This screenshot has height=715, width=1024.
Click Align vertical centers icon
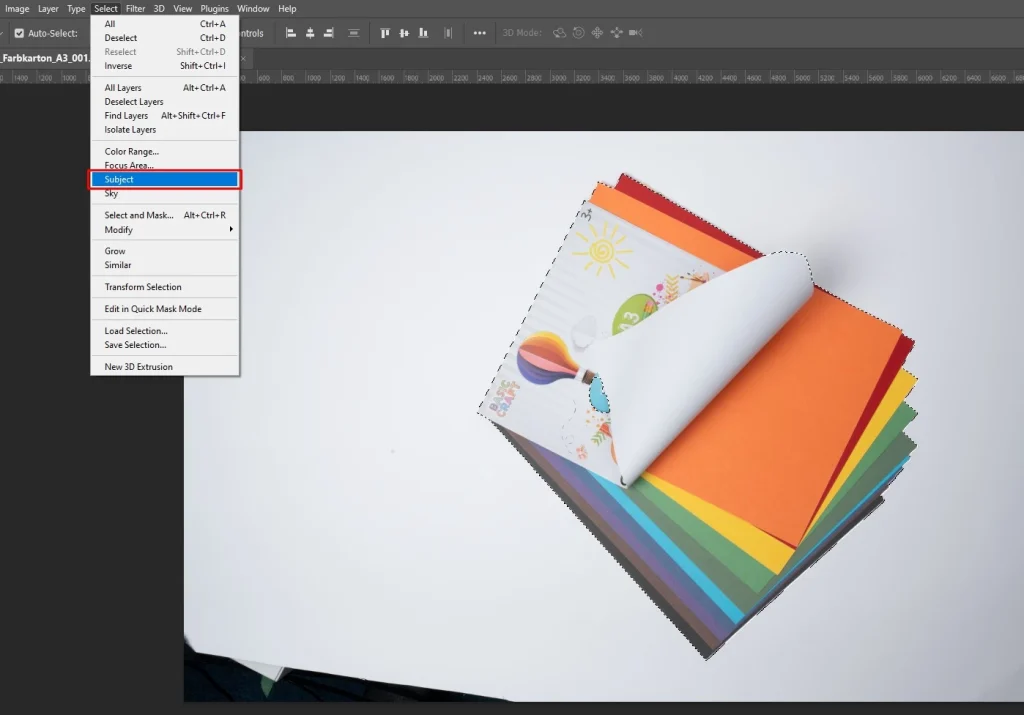pyautogui.click(x=404, y=33)
